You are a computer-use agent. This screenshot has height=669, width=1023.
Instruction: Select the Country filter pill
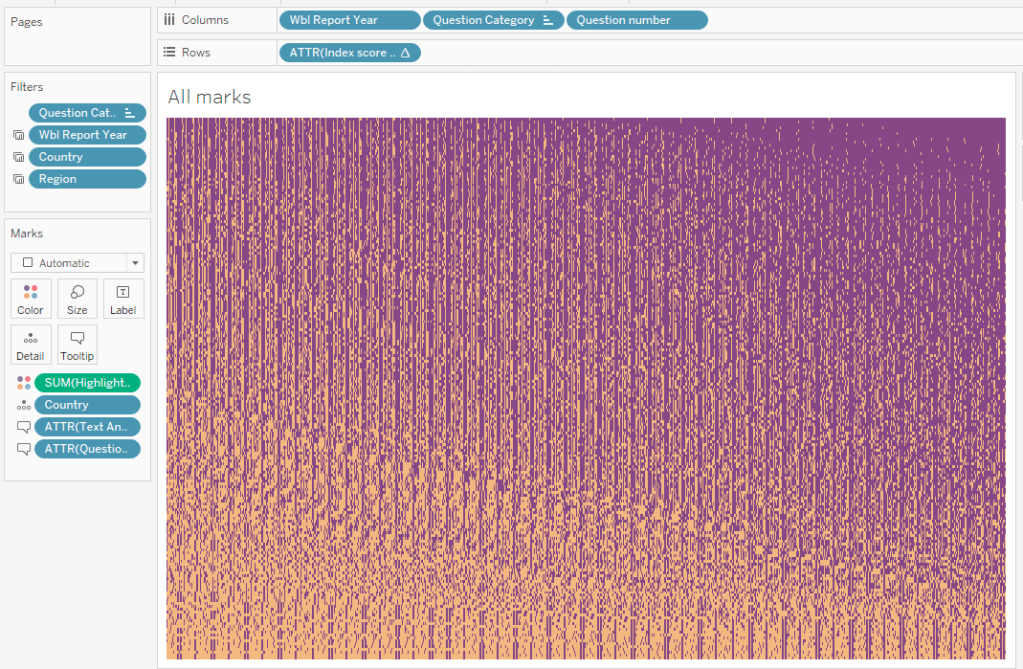click(x=87, y=157)
